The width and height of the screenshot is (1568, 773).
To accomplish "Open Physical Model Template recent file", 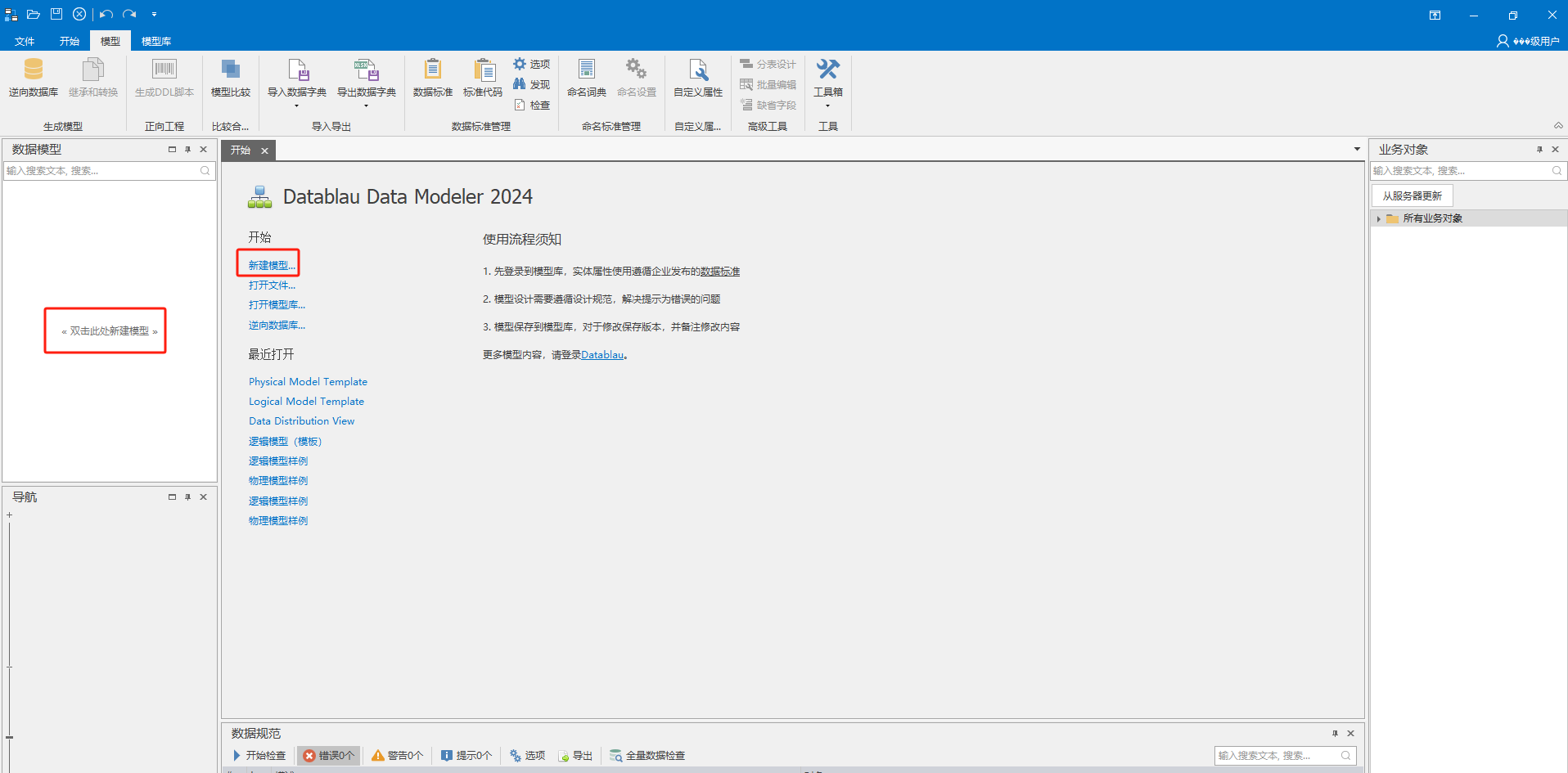I will tap(308, 382).
